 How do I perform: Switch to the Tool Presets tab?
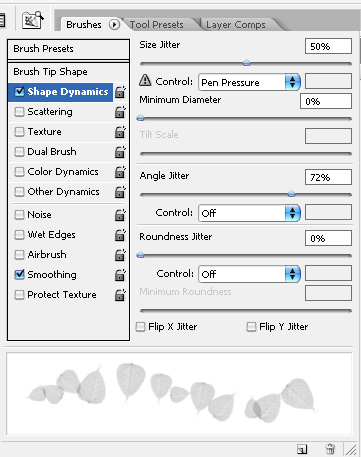point(157,25)
